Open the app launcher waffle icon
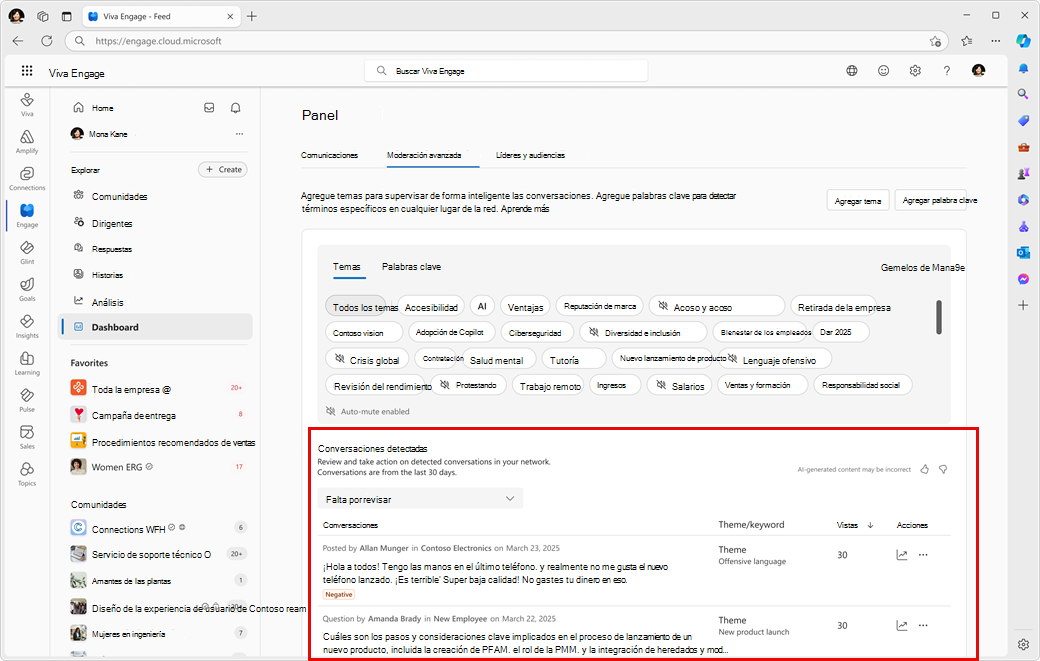Screen dimensions: 1040x661 27,70
